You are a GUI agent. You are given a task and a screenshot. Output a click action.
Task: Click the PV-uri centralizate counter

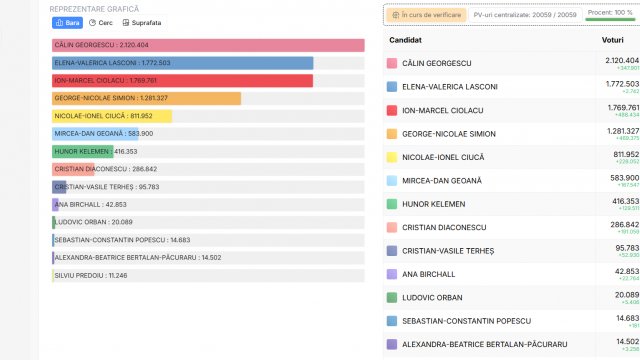525,15
